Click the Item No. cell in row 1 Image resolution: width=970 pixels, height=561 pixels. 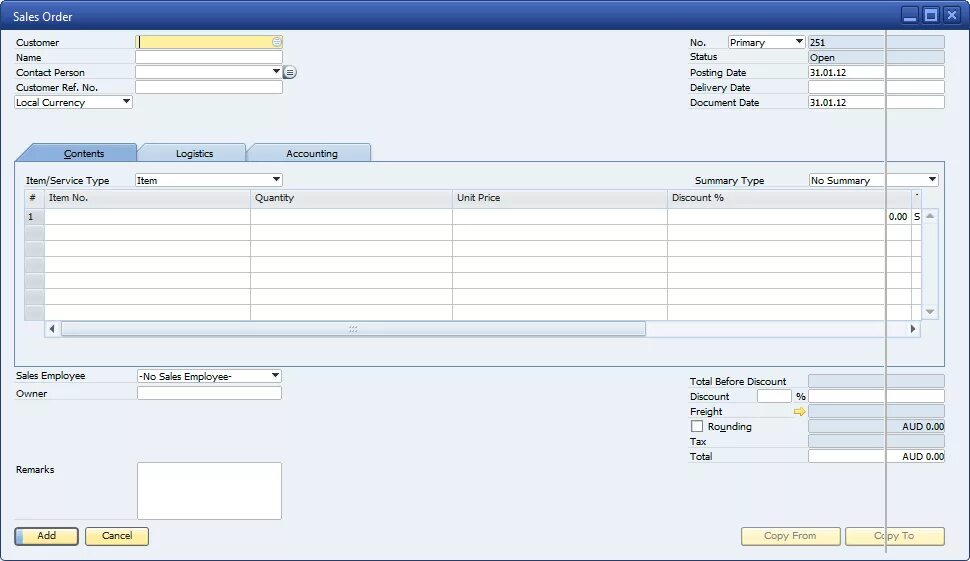tap(147, 216)
